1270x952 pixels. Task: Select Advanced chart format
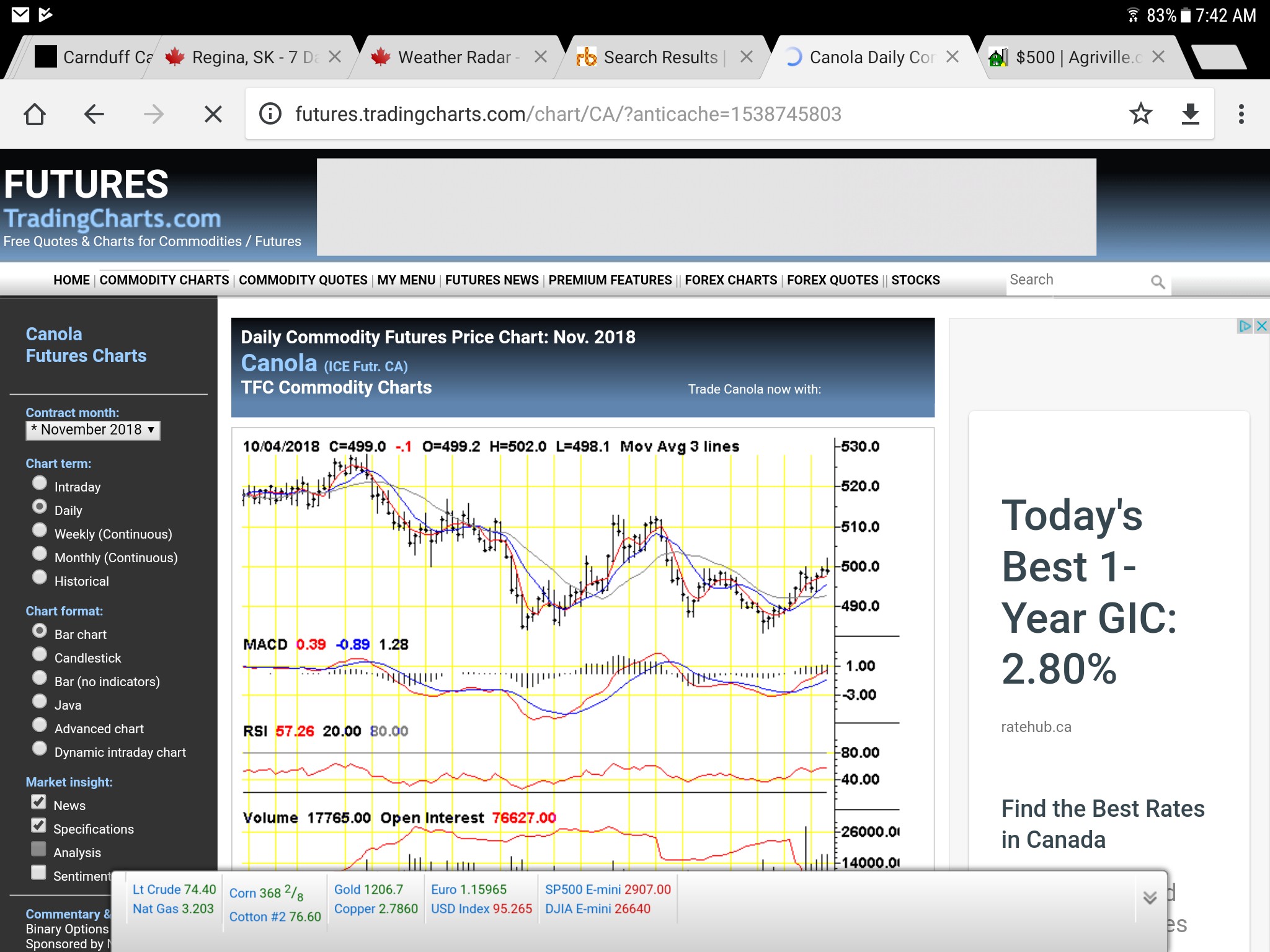40,725
